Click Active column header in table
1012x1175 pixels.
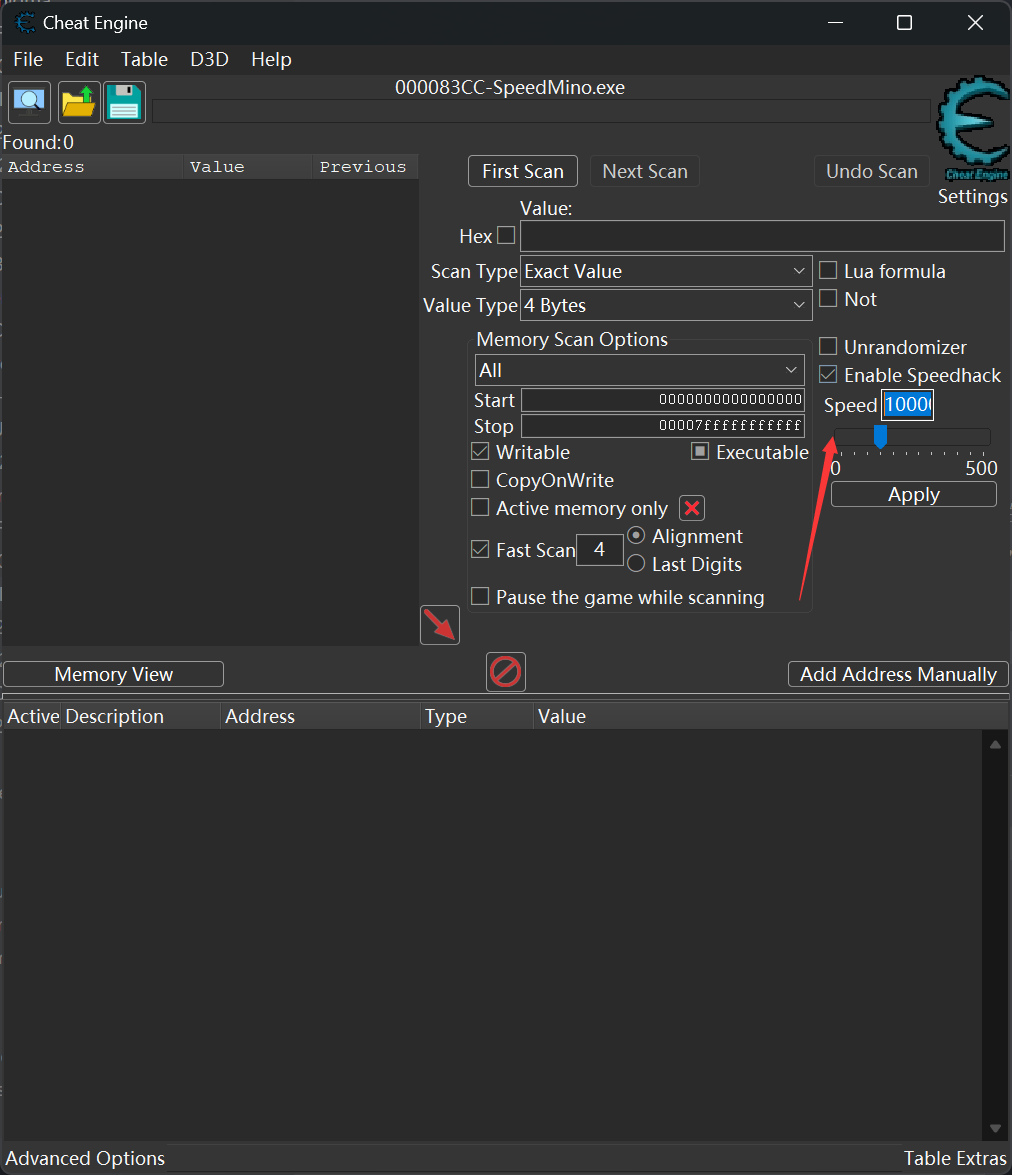pos(32,716)
